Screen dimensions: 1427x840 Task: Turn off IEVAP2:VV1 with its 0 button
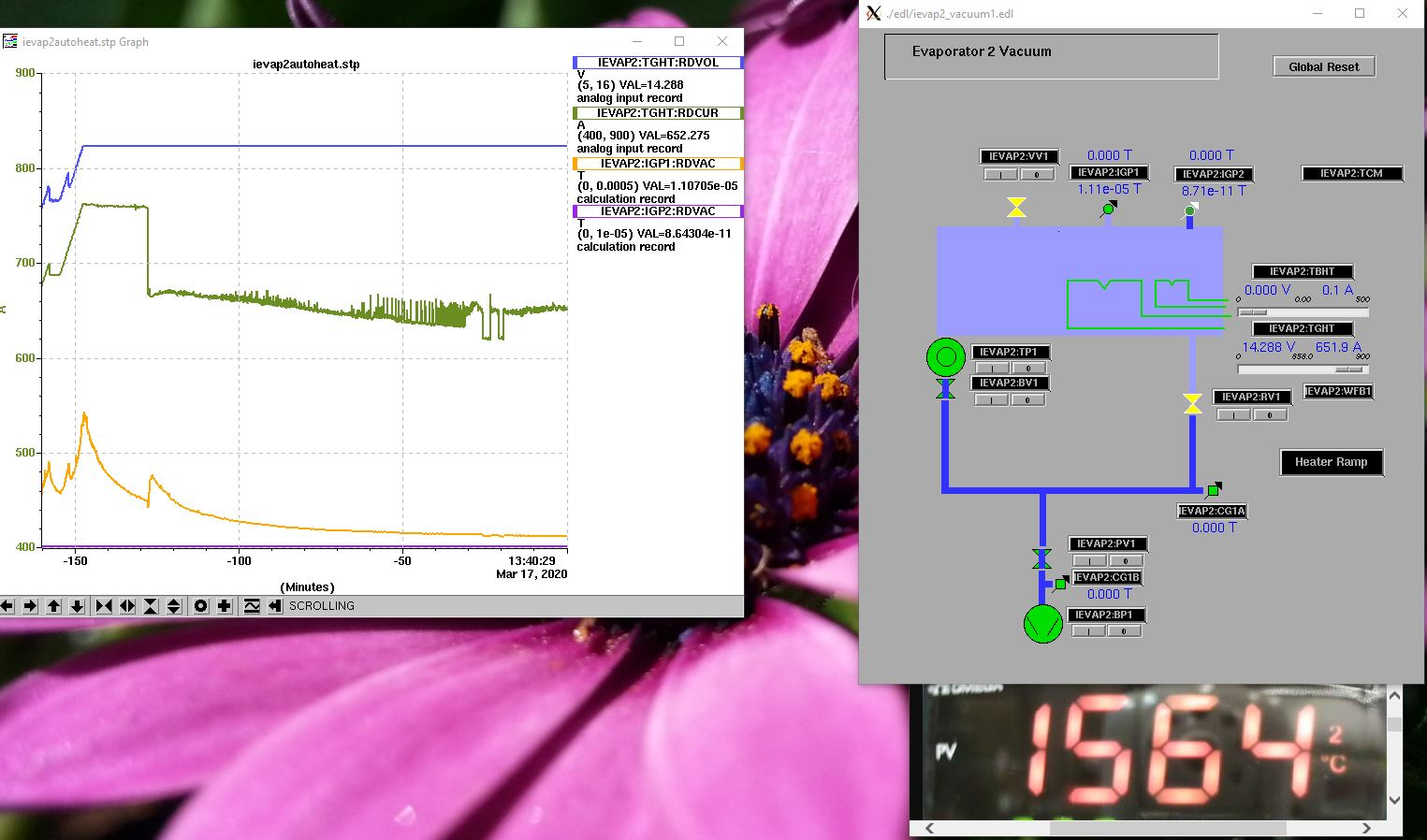(x=1037, y=174)
